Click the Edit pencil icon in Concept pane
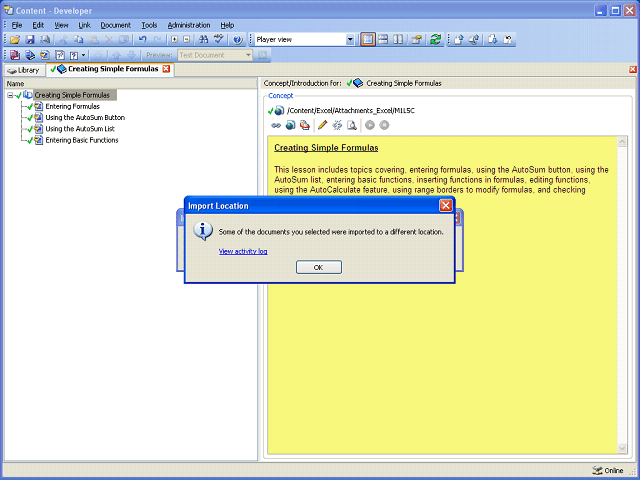This screenshot has height=480, width=640. [x=322, y=125]
